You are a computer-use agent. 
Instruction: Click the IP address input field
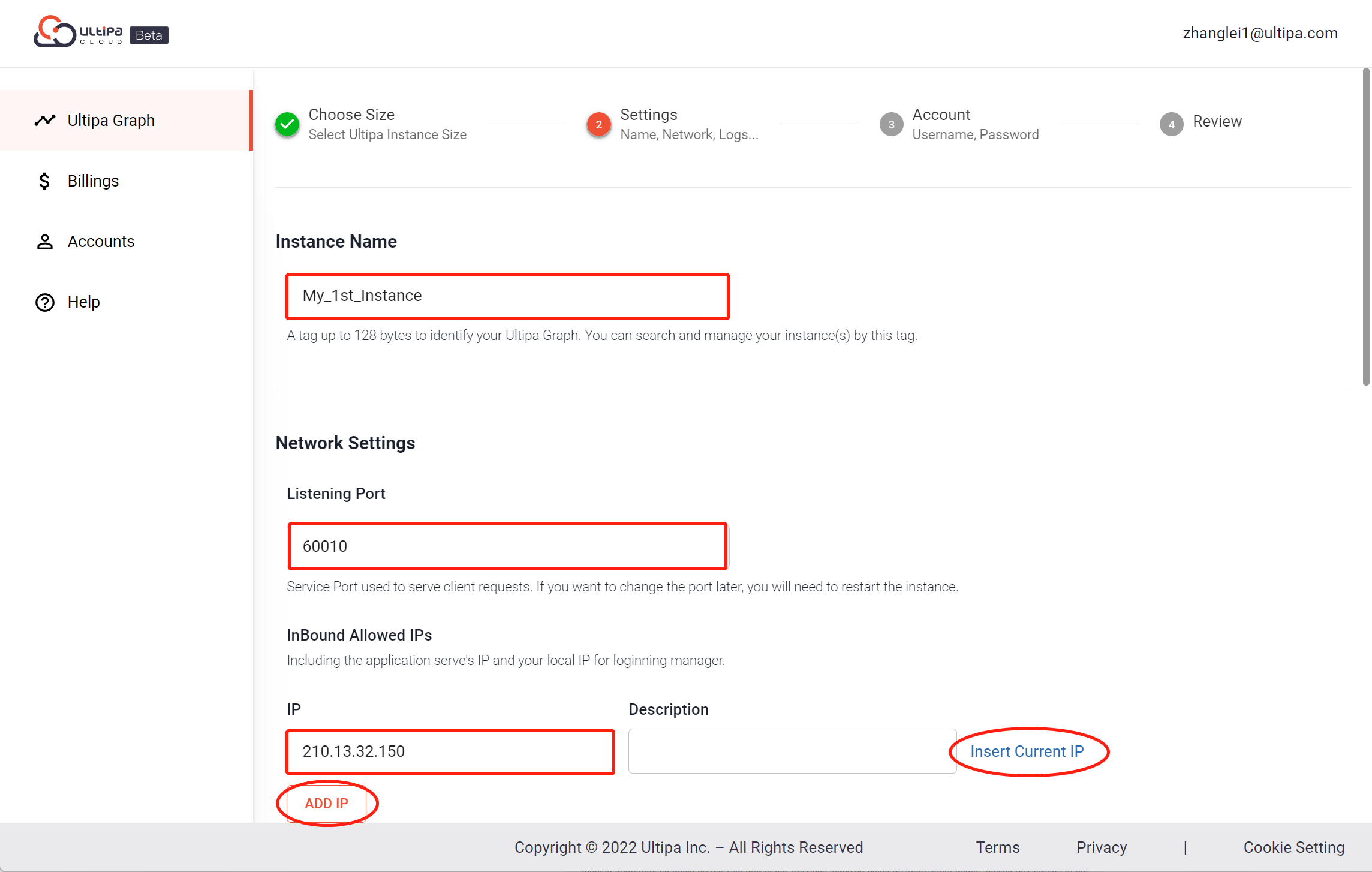pos(450,751)
